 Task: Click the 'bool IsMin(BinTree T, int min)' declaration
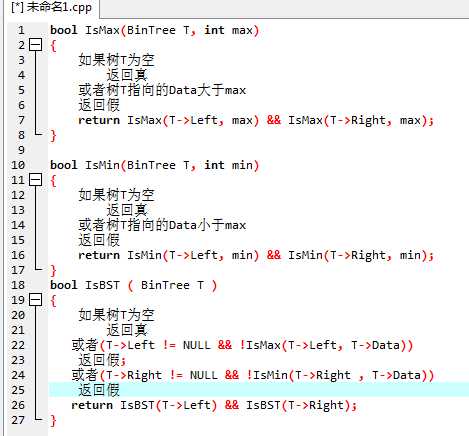[154, 165]
